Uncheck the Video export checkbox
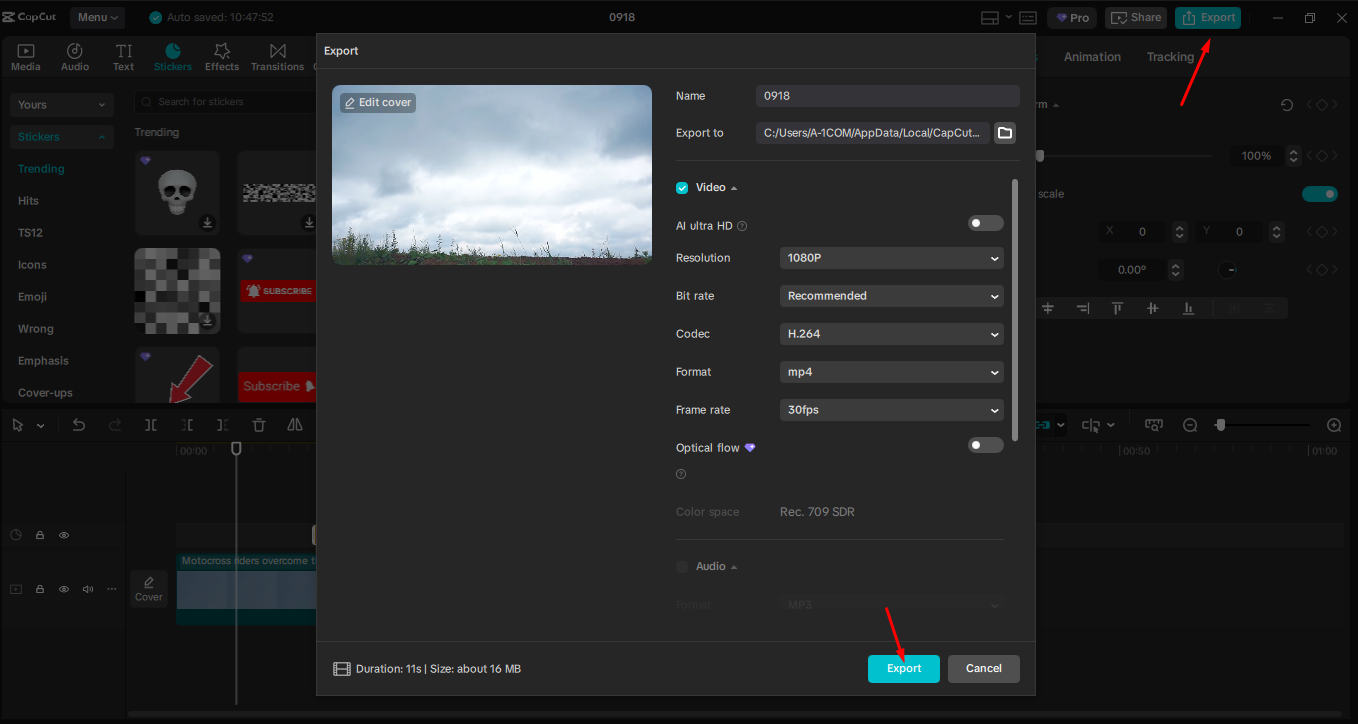The width and height of the screenshot is (1358, 724). pos(682,188)
